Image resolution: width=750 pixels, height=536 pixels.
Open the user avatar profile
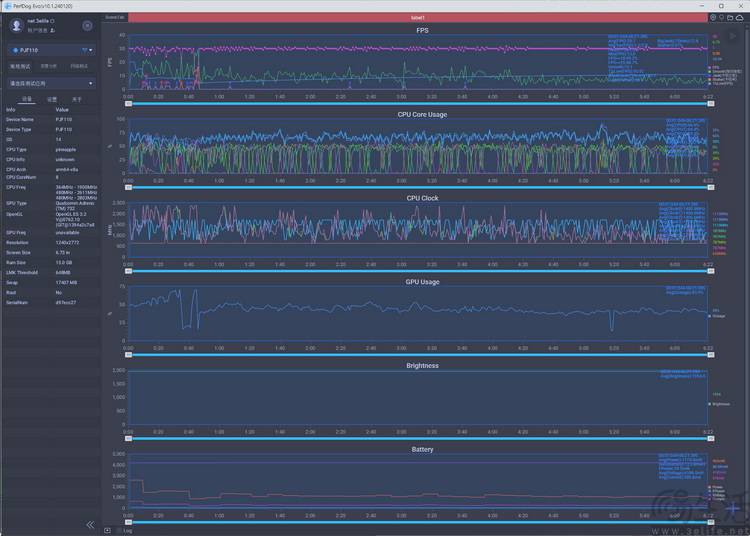click(x=17, y=25)
